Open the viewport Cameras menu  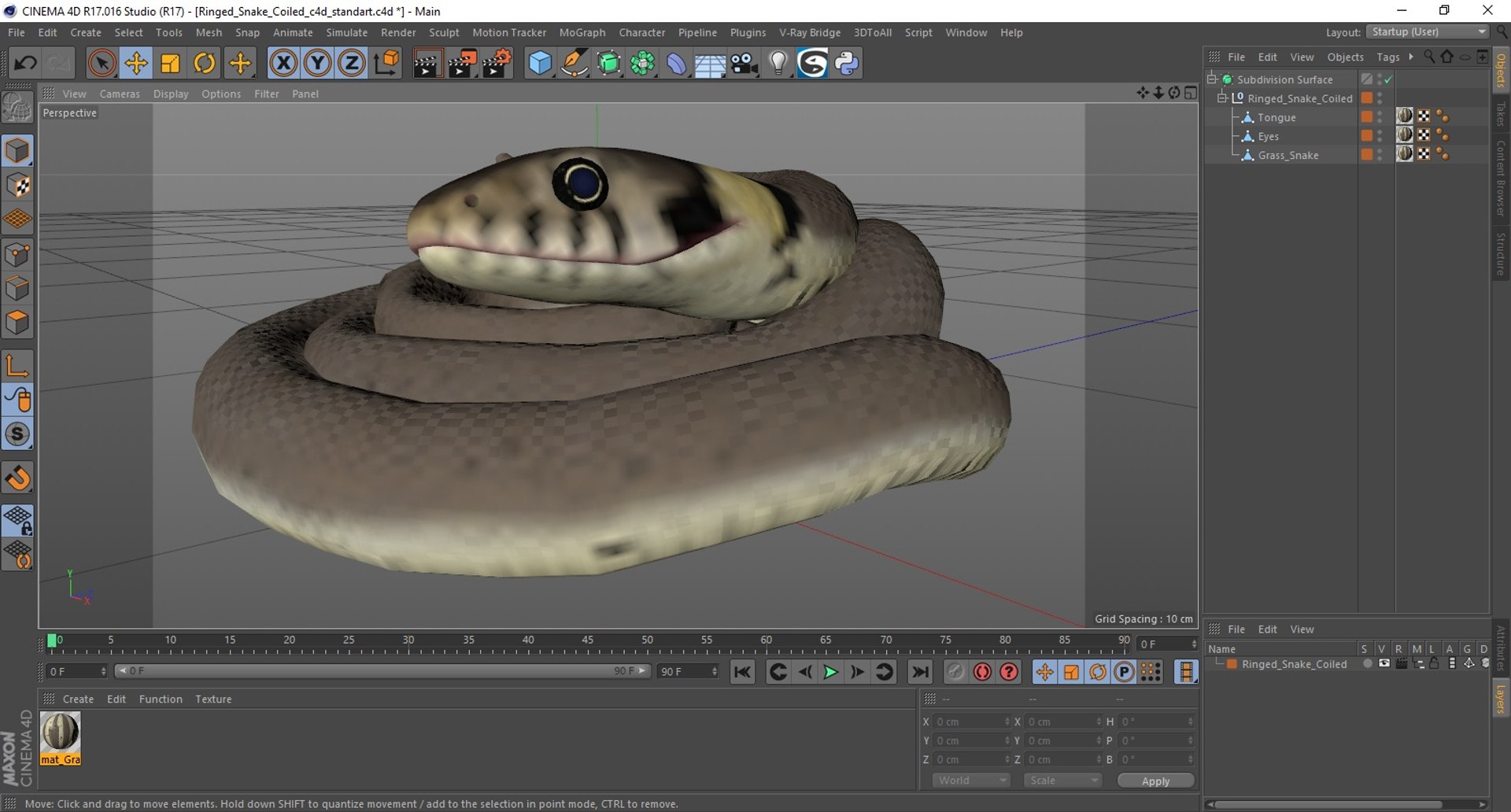(x=120, y=94)
